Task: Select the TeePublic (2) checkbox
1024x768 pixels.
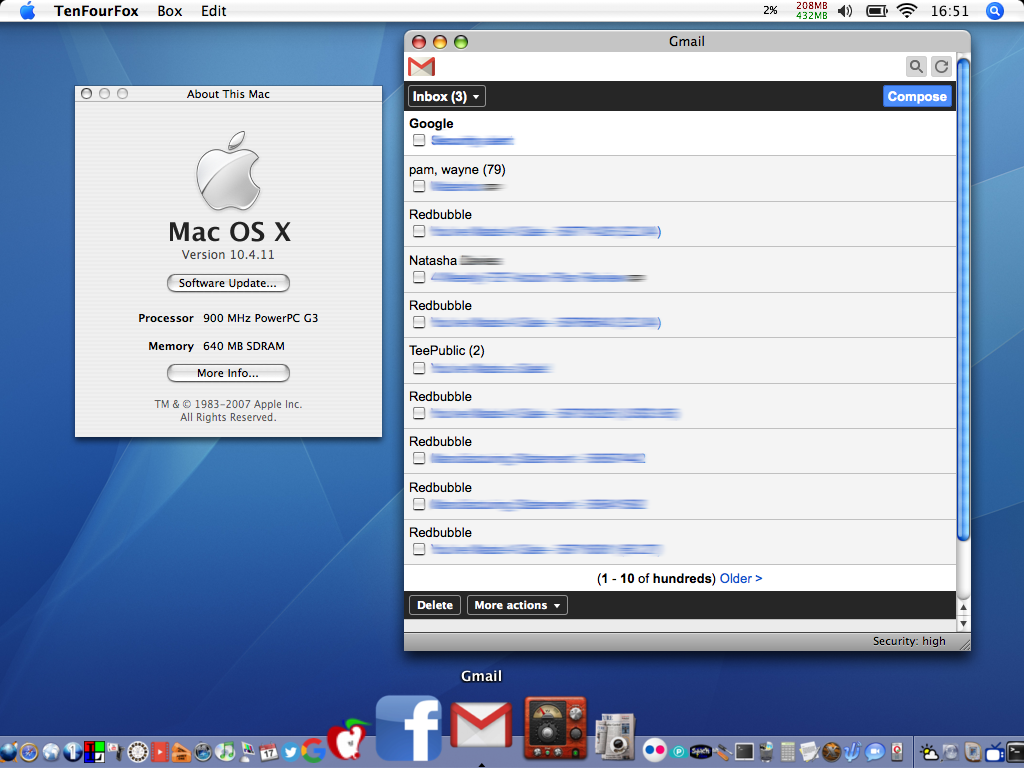Action: click(x=419, y=368)
